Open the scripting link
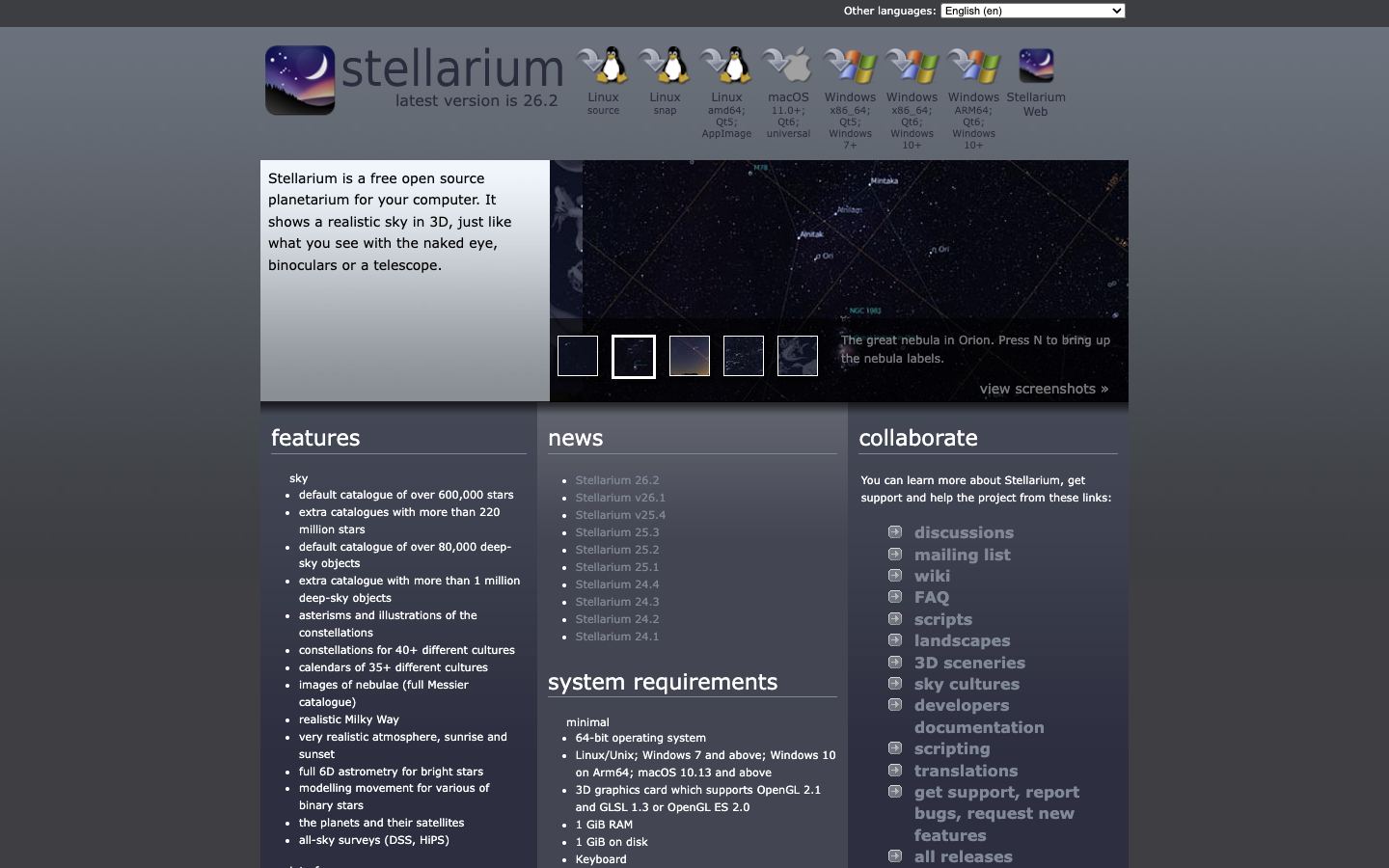The image size is (1389, 868). (952, 748)
